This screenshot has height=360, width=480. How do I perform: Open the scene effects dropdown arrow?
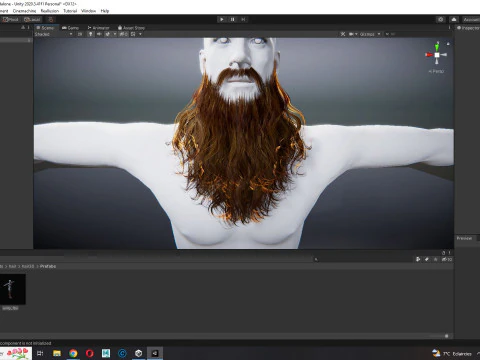click(115, 34)
